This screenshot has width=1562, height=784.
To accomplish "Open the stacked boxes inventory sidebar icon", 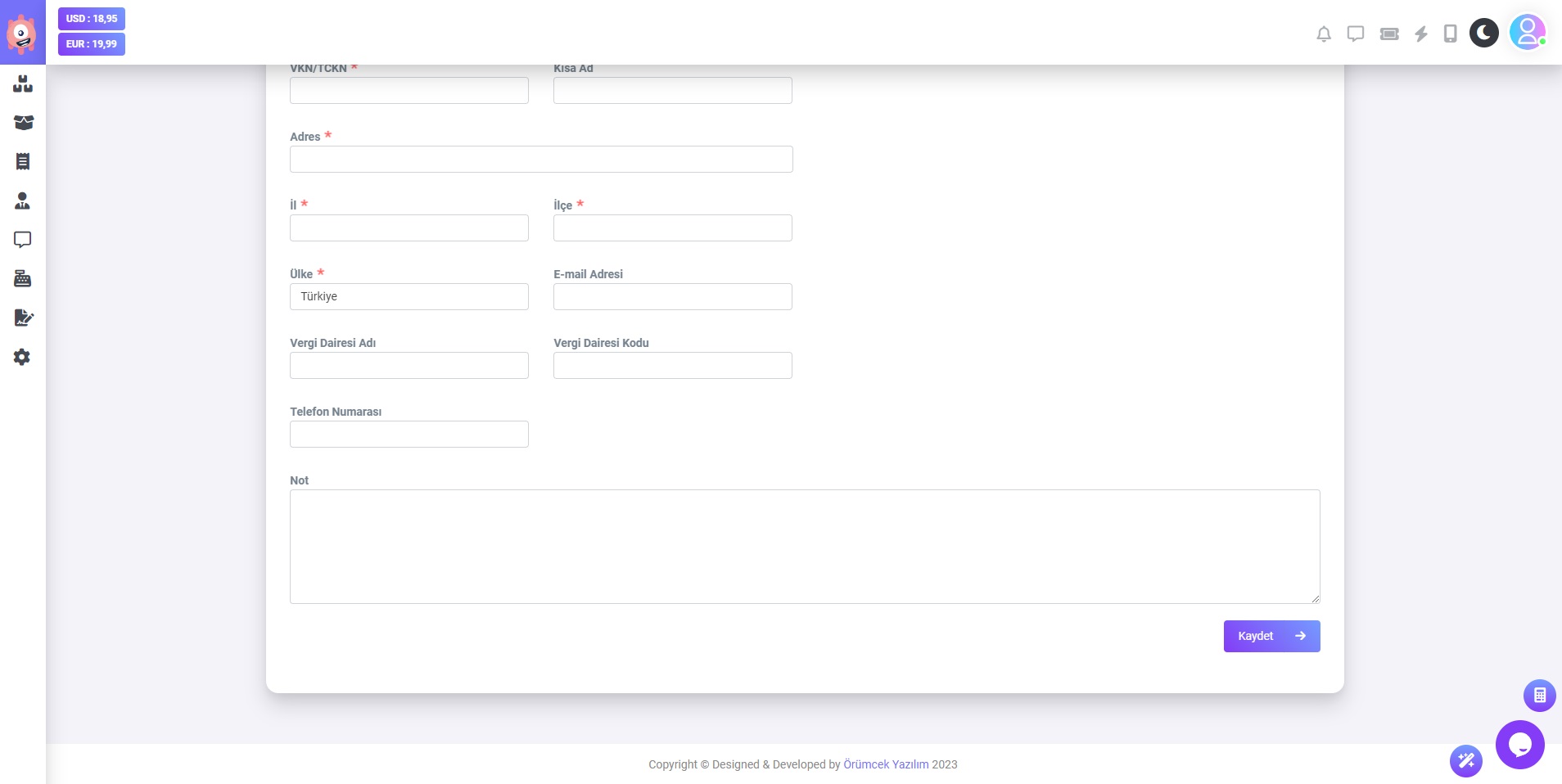I will 23,83.
